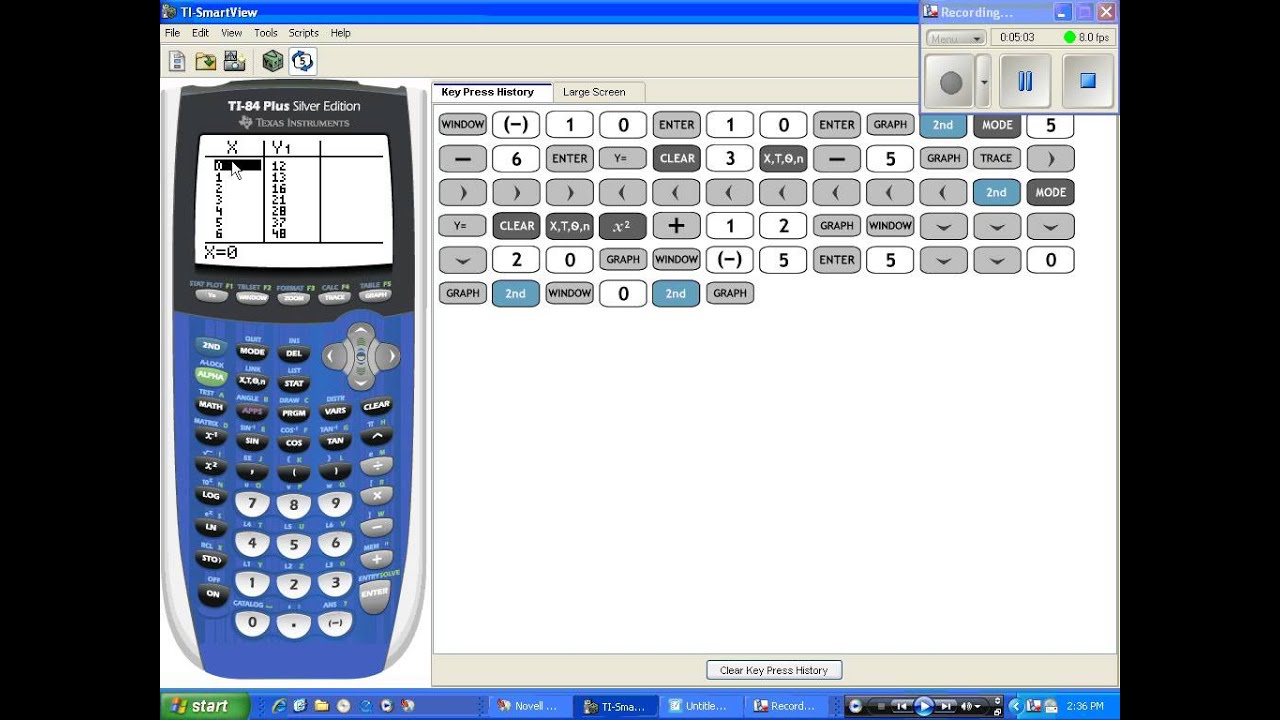Click the calculator's negative (-) key
Screen dimensions: 1280x720
coord(335,622)
